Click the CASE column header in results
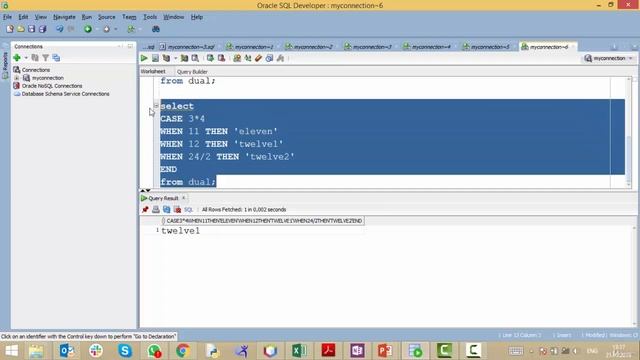The image size is (640, 360). [x=263, y=221]
